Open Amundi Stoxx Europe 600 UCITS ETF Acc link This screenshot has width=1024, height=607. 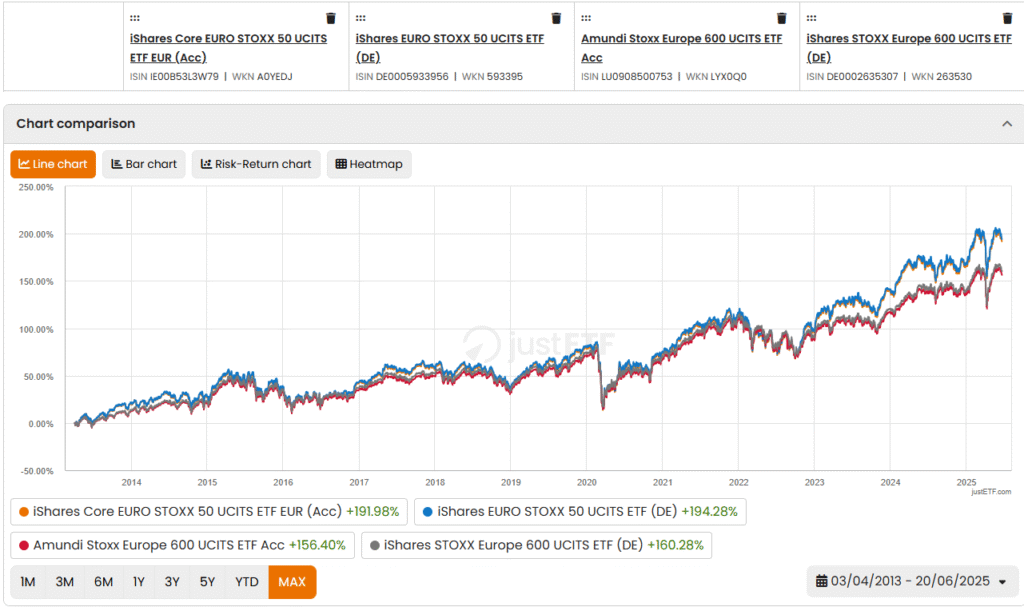click(682, 48)
